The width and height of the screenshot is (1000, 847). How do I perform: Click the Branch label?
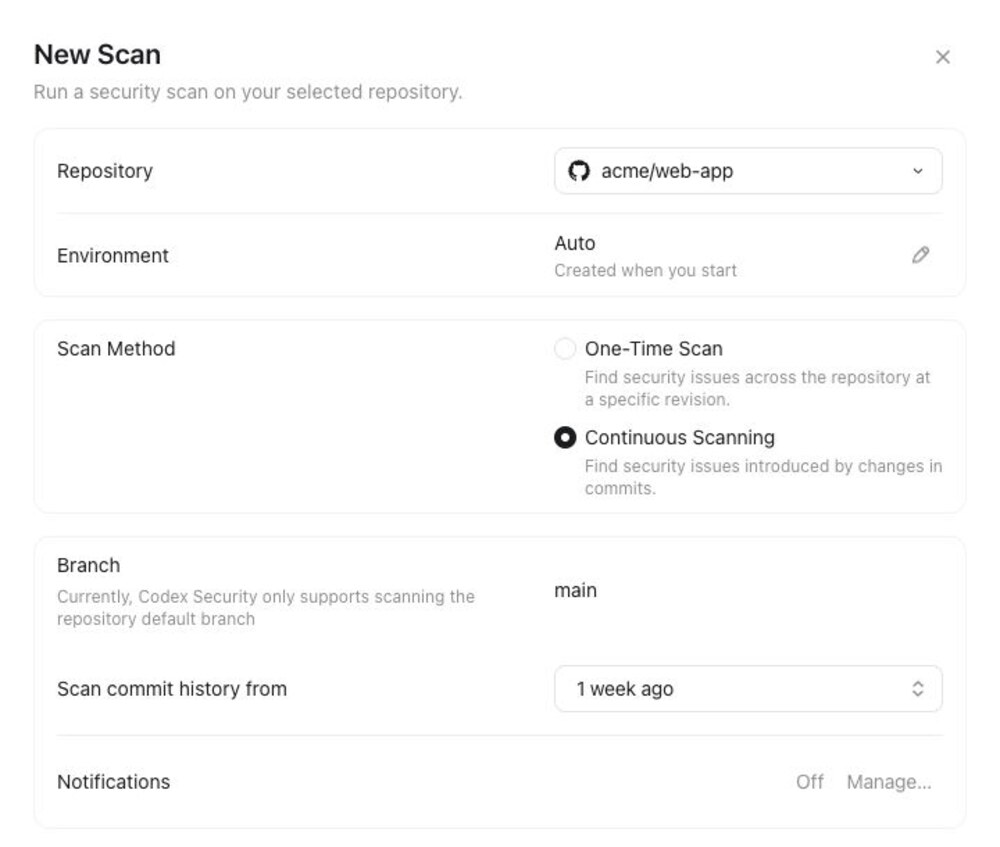(x=89, y=566)
